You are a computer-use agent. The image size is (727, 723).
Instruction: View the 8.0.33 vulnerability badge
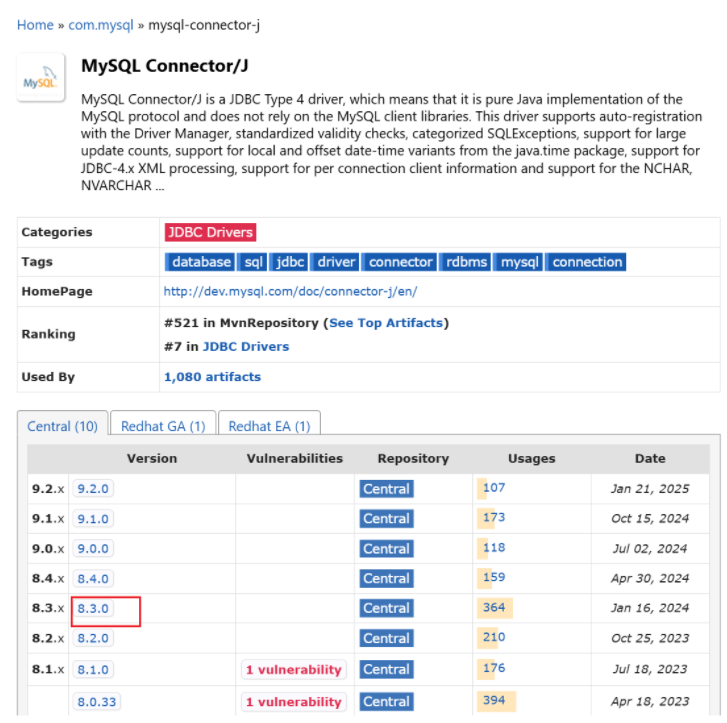pos(293,702)
